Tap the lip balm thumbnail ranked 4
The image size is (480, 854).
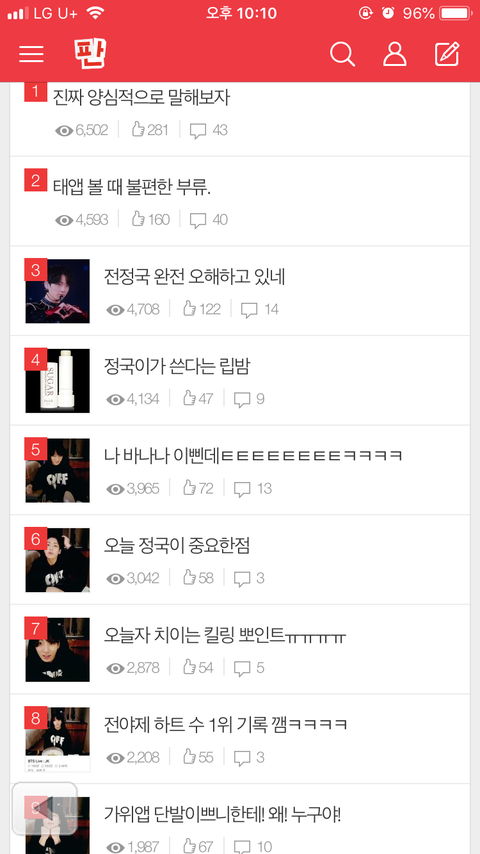[x=57, y=381]
